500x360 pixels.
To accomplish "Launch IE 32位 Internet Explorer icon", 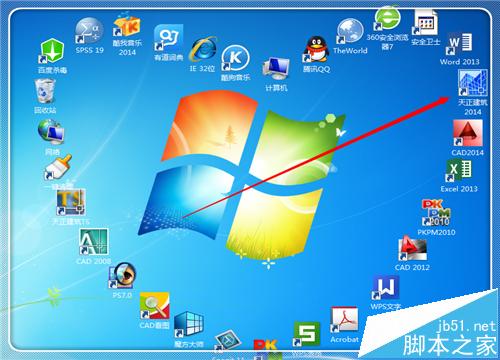I will pyautogui.click(x=203, y=50).
